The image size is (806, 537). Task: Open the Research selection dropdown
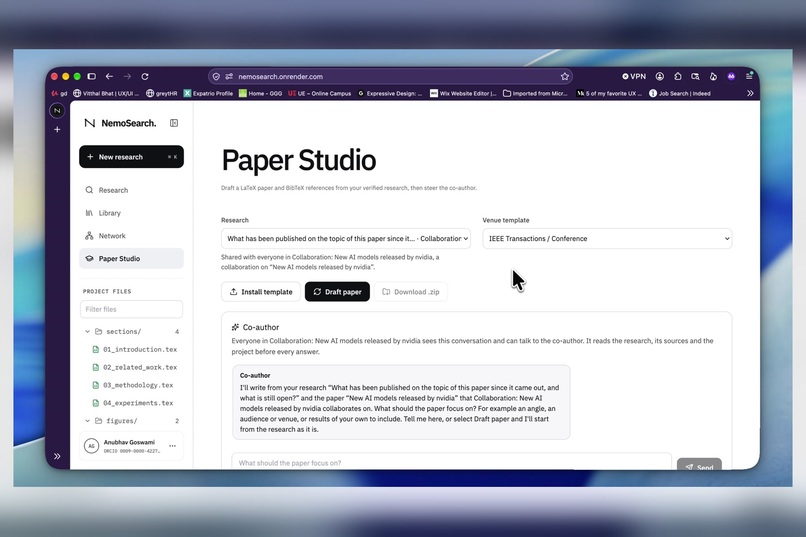click(346, 238)
